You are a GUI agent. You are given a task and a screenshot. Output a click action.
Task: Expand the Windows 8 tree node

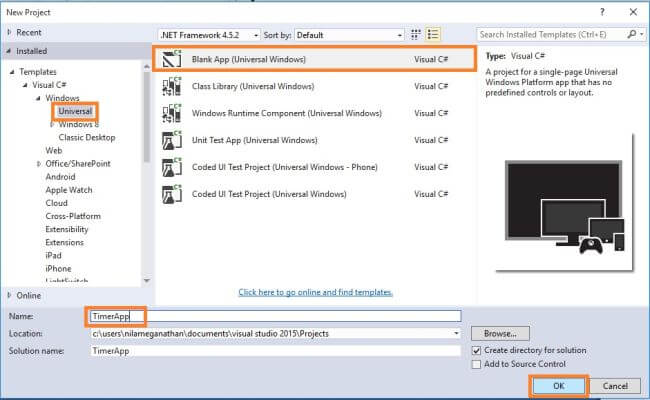click(52, 124)
